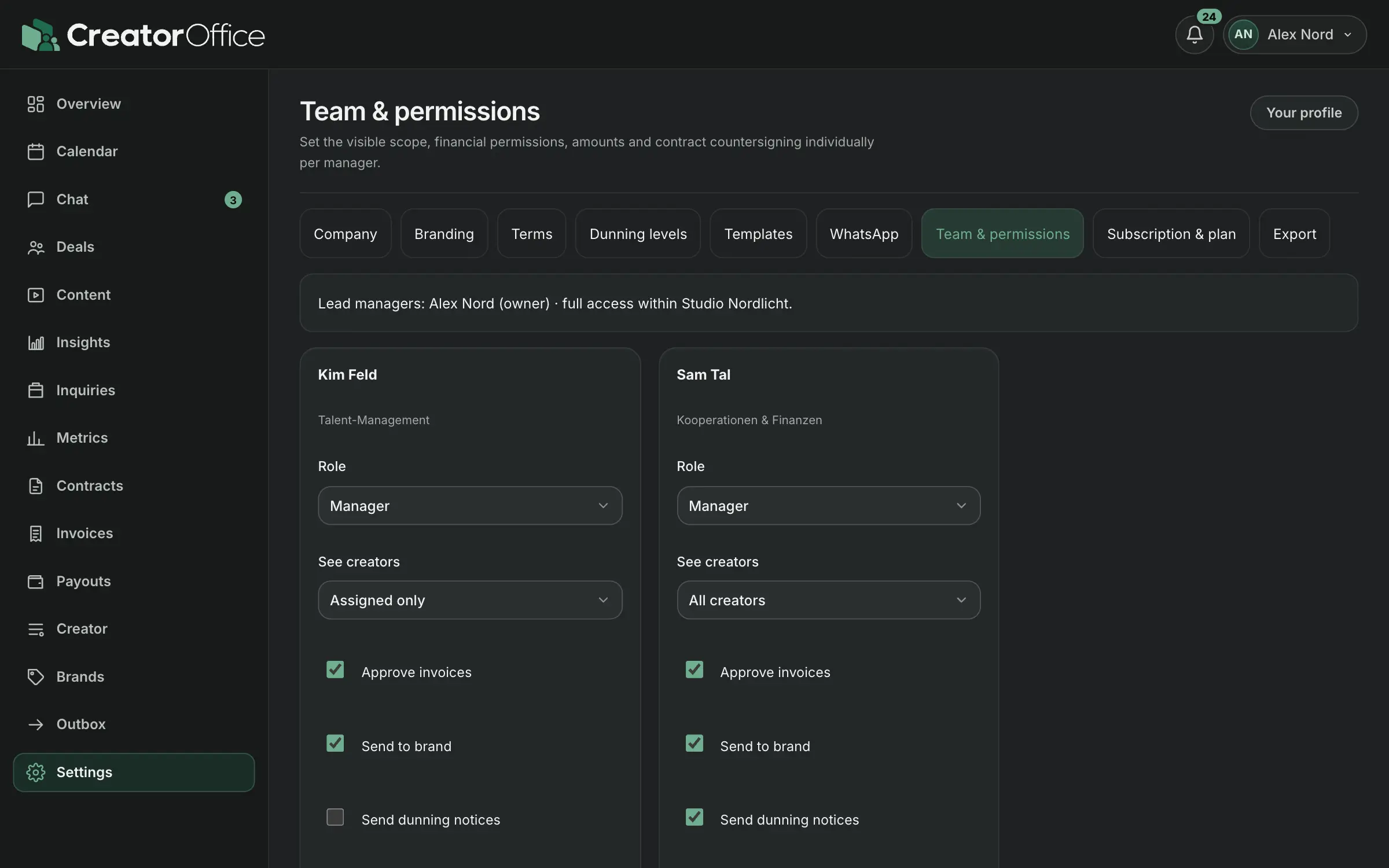The height and width of the screenshot is (868, 1389).
Task: Open the Subscription & plan tab
Action: (1171, 234)
